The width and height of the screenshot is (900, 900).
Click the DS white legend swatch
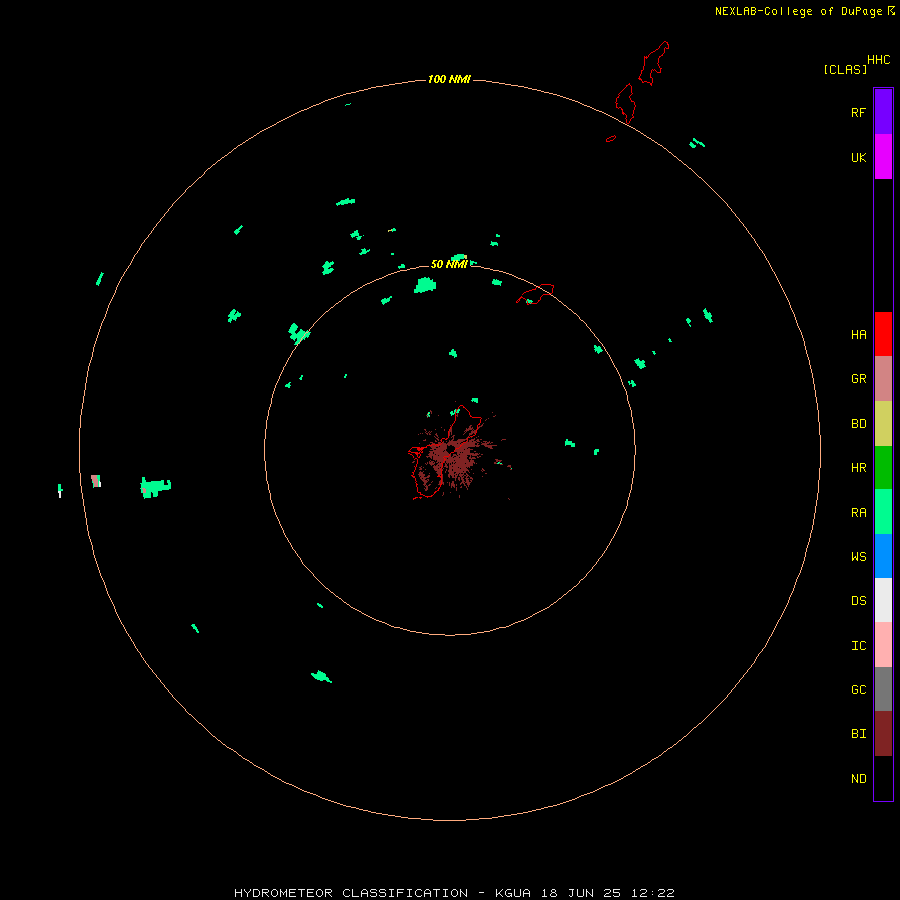point(883,600)
